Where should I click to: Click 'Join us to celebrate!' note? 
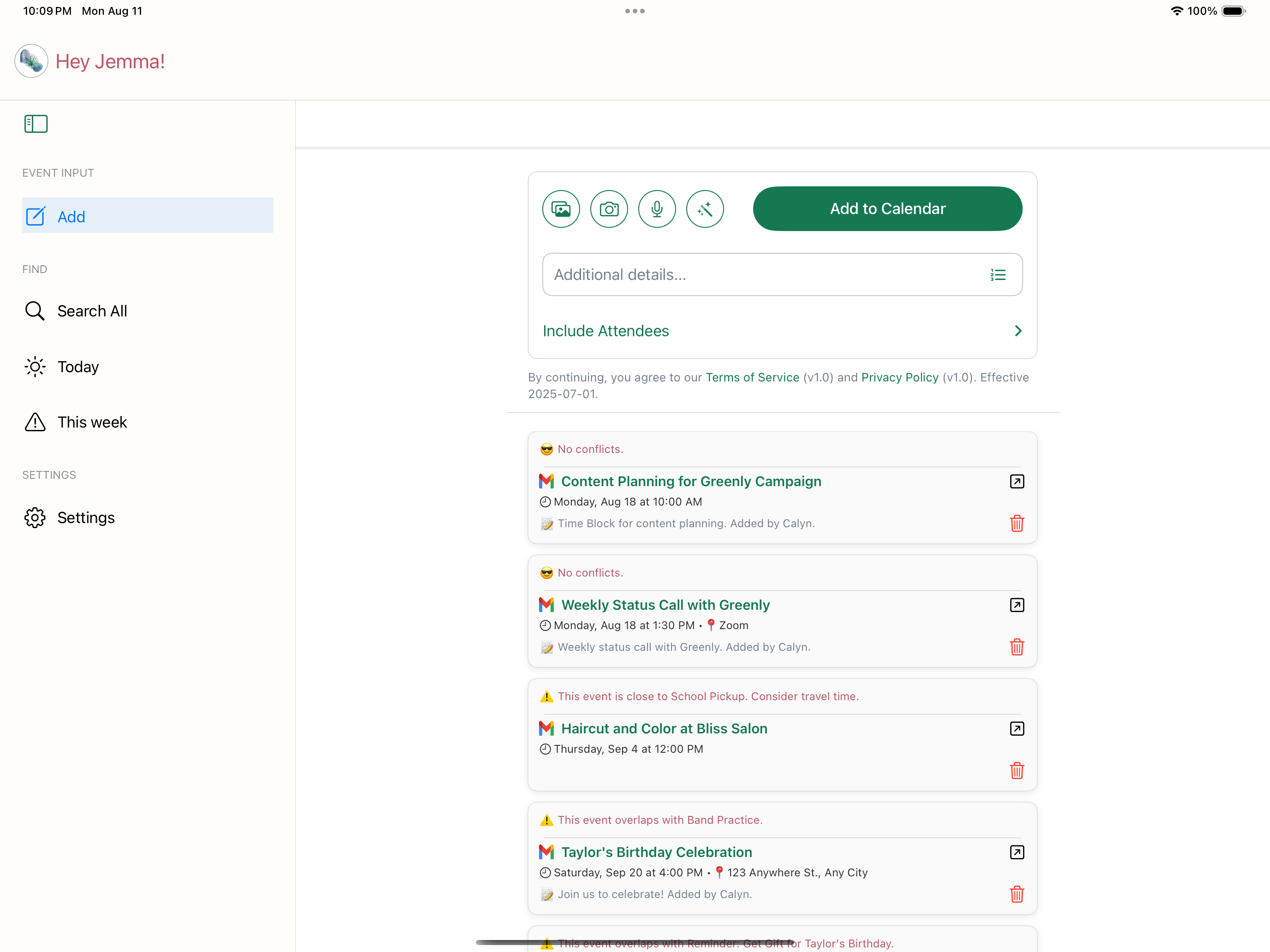coord(654,894)
